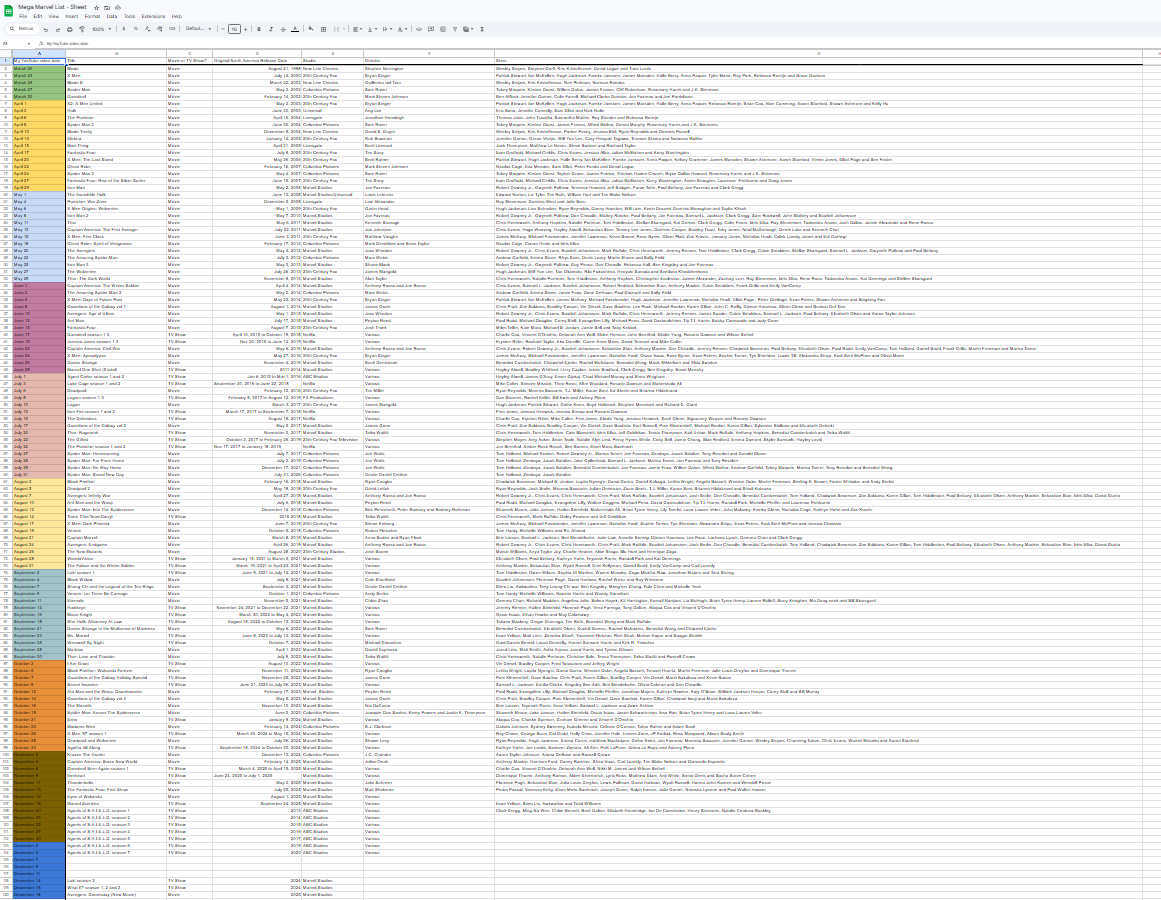Format selection as percent
This screenshot has height=900, width=1161.
pos(135,29)
